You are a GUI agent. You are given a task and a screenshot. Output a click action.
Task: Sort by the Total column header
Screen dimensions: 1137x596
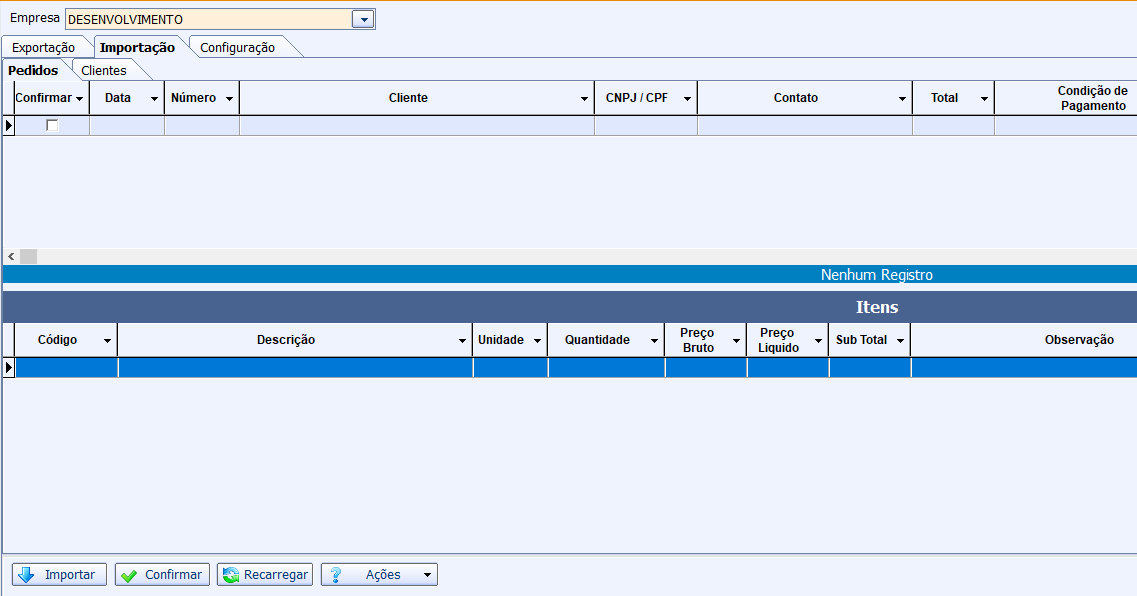(x=944, y=98)
